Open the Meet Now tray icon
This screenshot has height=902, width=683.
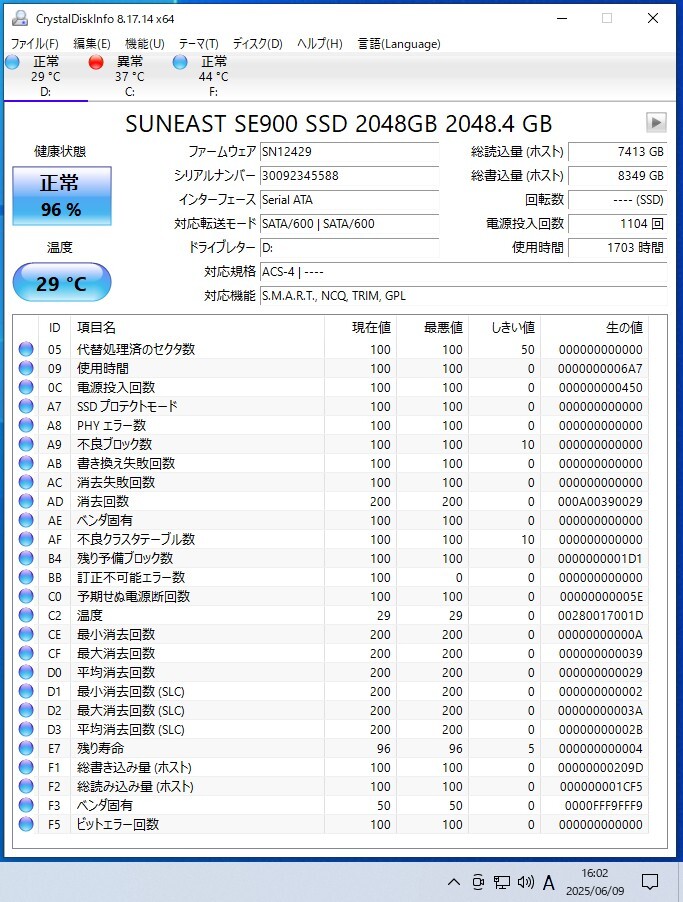tap(478, 882)
